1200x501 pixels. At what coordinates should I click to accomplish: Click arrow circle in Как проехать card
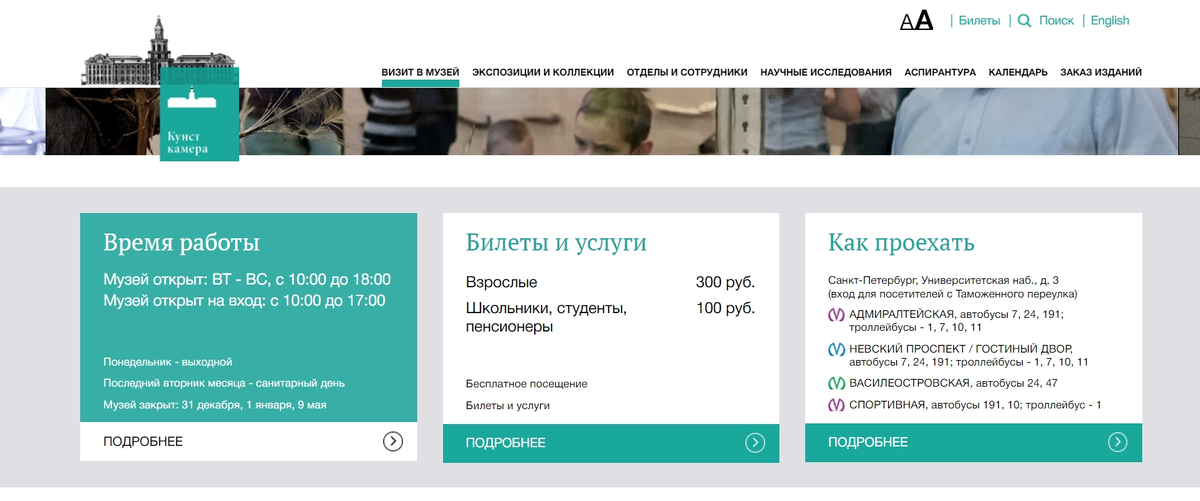pos(1118,442)
